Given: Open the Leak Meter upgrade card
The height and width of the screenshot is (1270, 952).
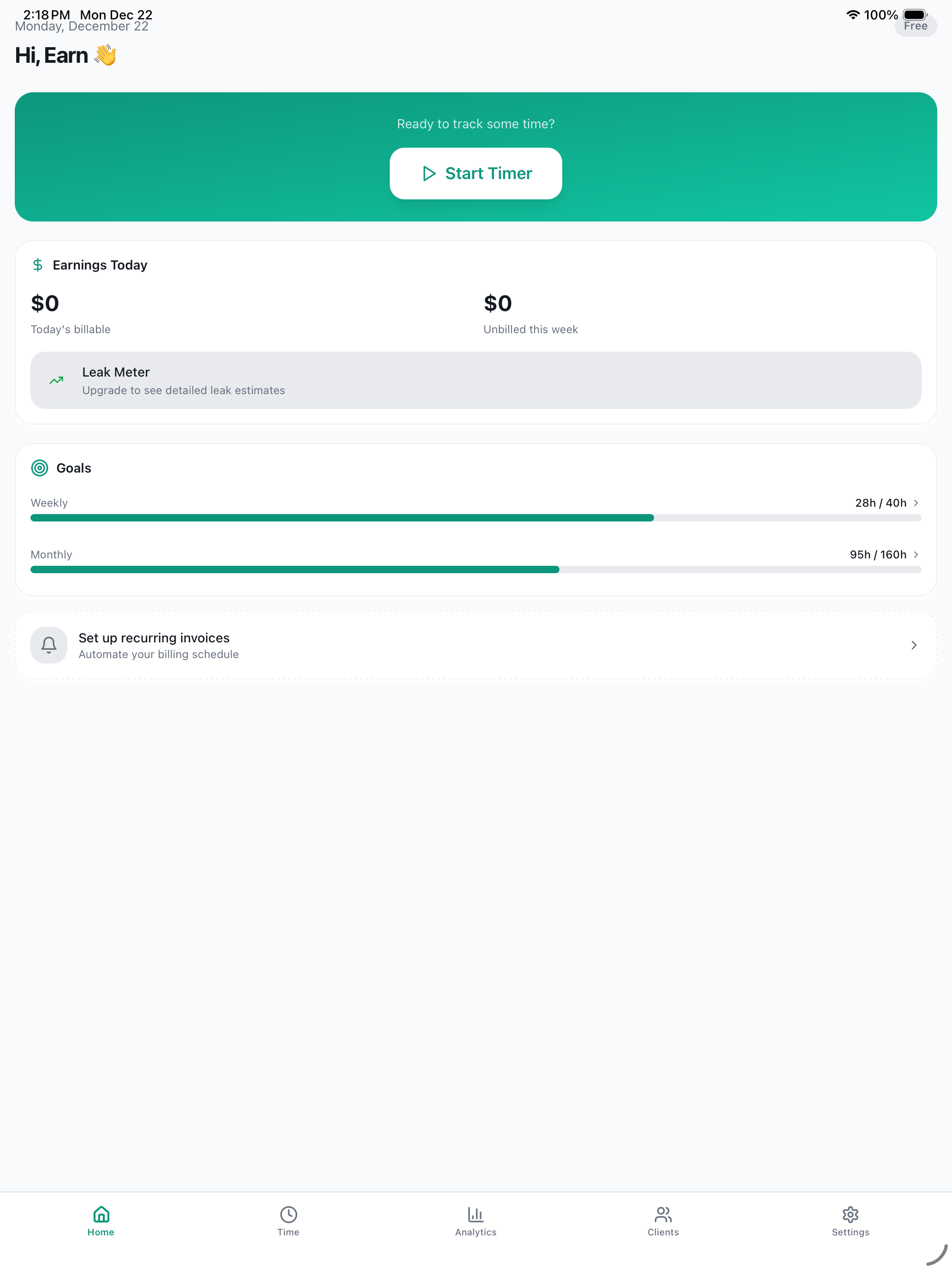Looking at the screenshot, I should click(475, 380).
